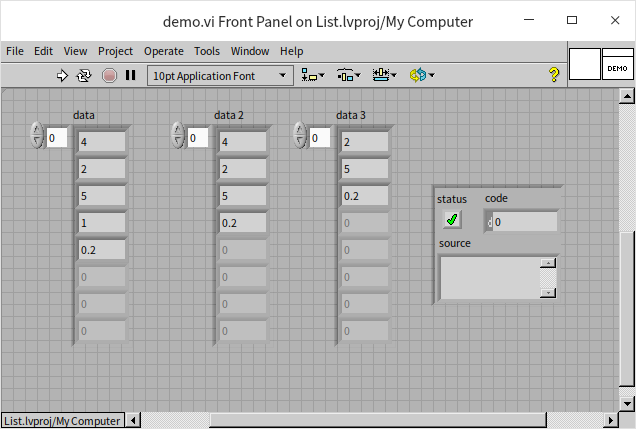The image size is (636, 429).
Task: Click the Run arrow button
Action: (x=62, y=75)
